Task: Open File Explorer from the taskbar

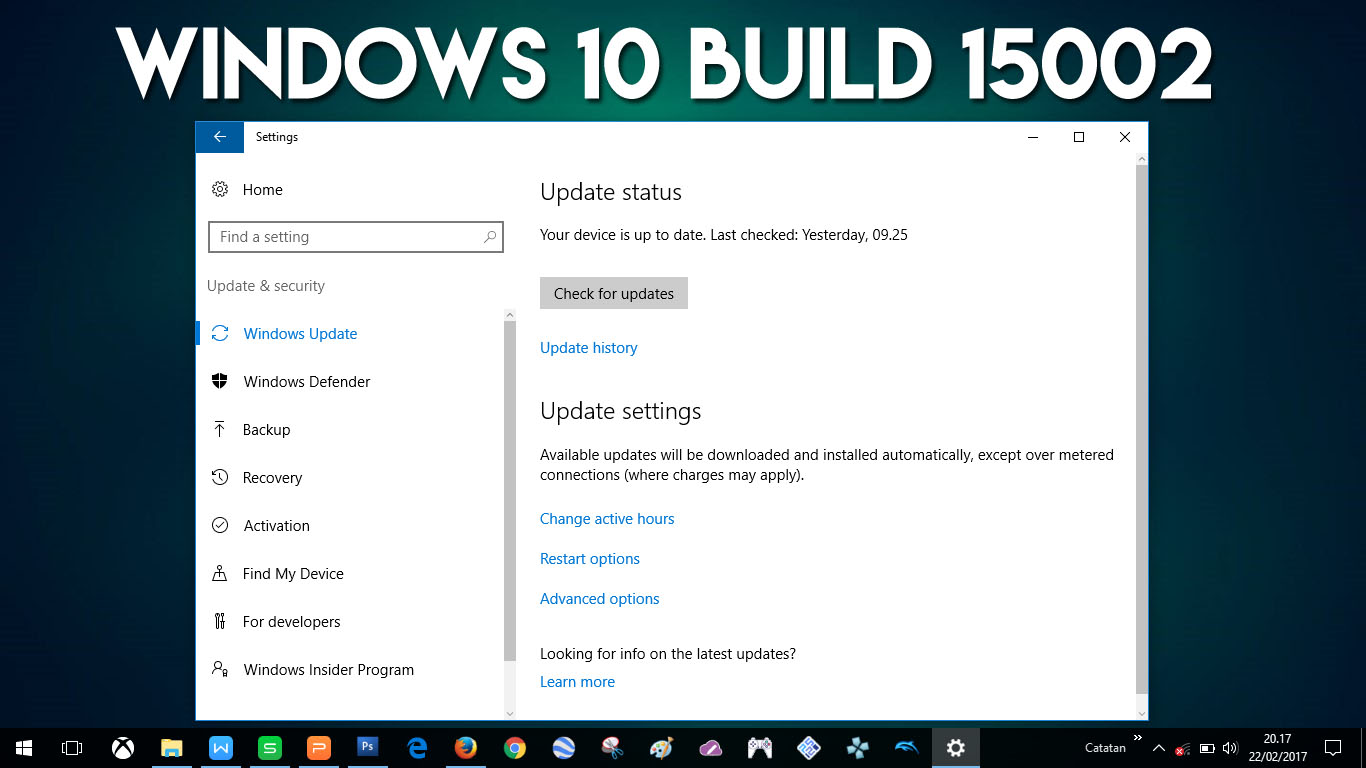Action: (x=172, y=748)
